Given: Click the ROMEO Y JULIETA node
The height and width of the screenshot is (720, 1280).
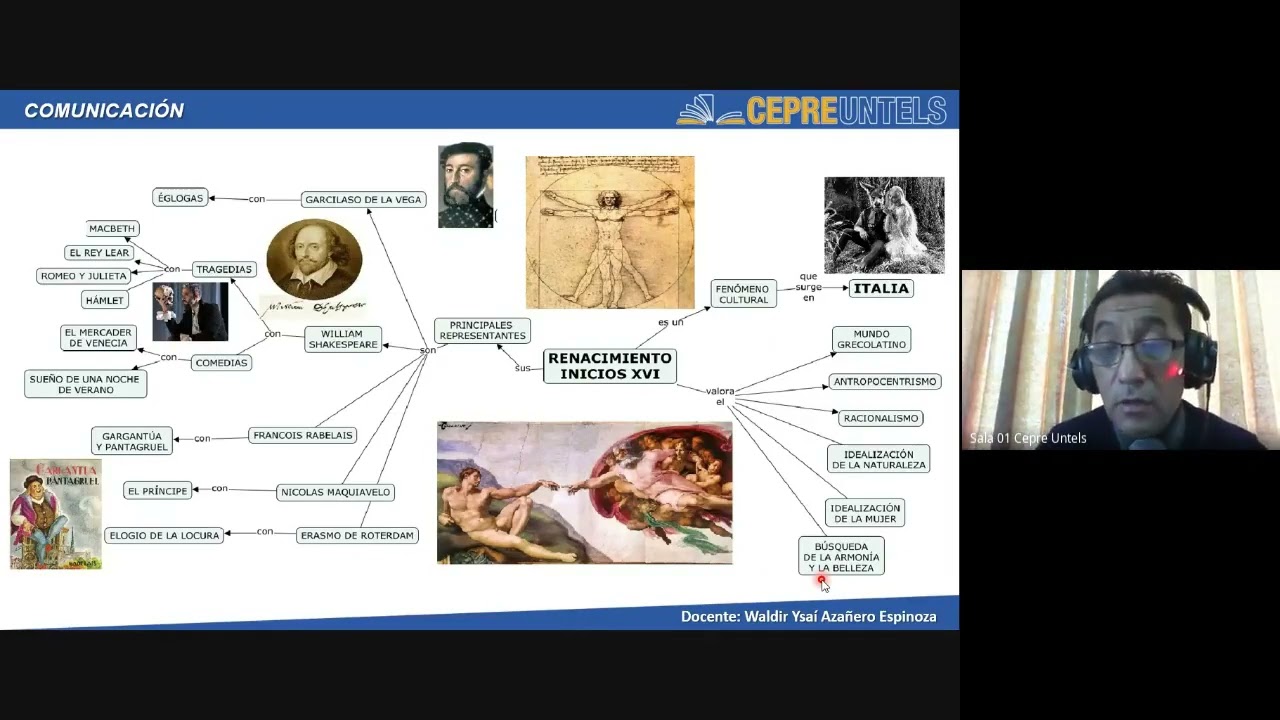Looking at the screenshot, I should (x=84, y=276).
